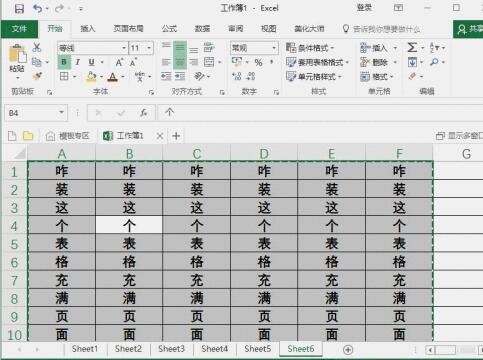Align text to the right
Image resolution: width=483 pixels, height=360 pixels.
pyautogui.click(x=194, y=62)
